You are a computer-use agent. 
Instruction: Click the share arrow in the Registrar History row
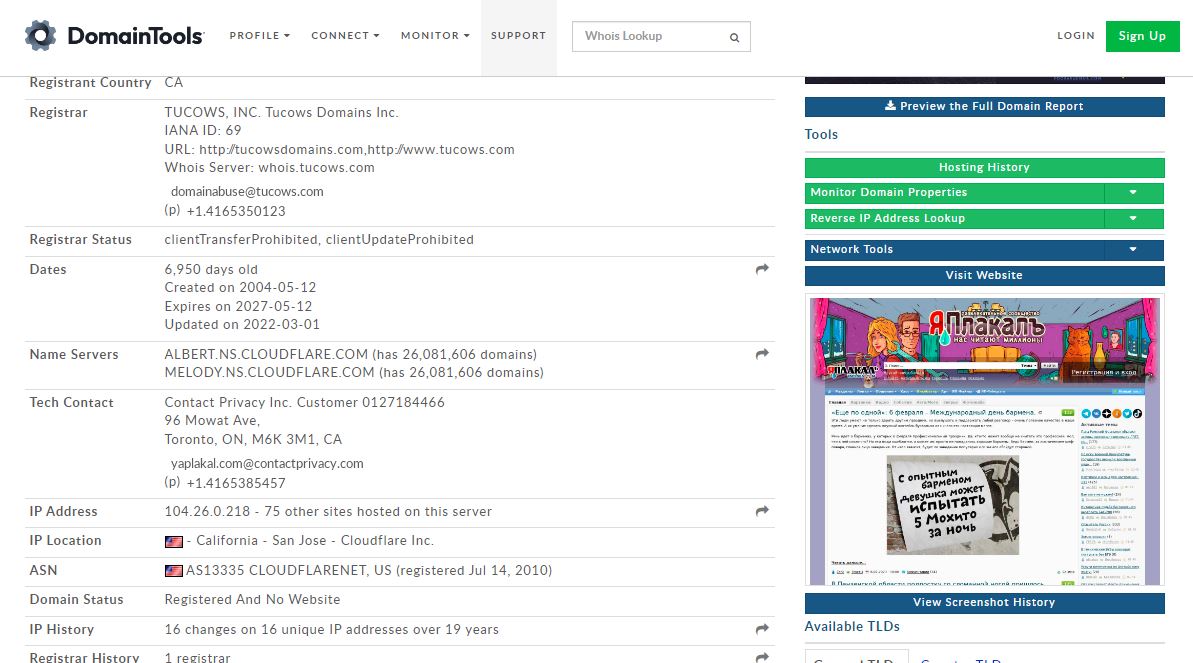click(762, 657)
